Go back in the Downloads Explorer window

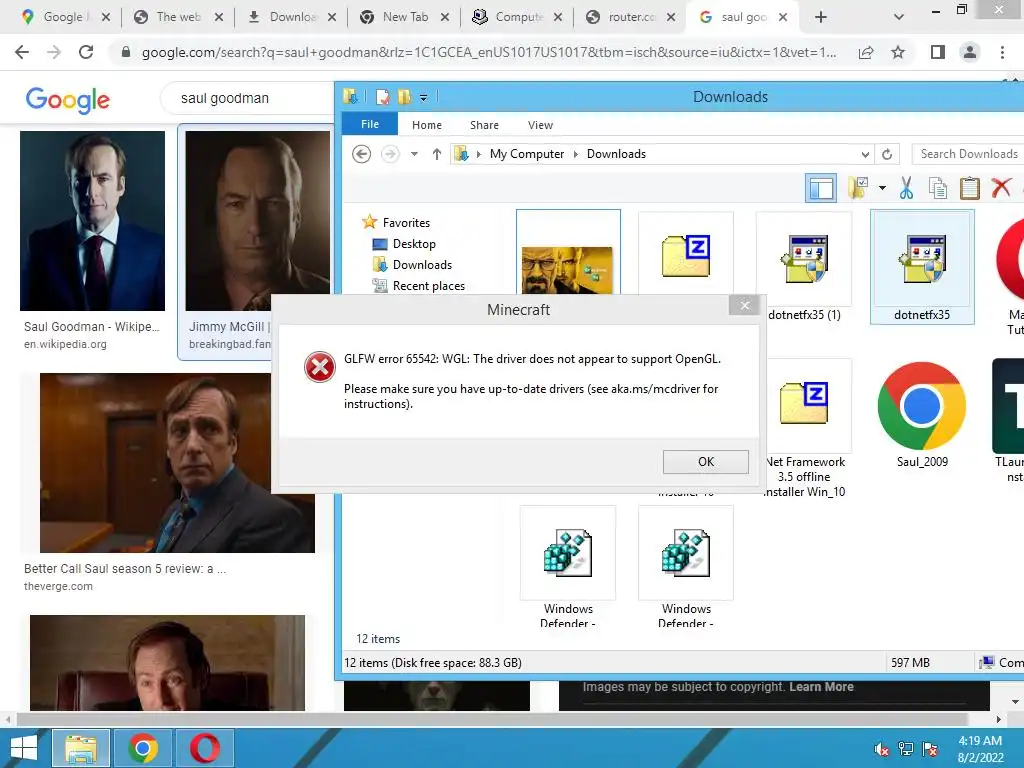[x=361, y=154]
